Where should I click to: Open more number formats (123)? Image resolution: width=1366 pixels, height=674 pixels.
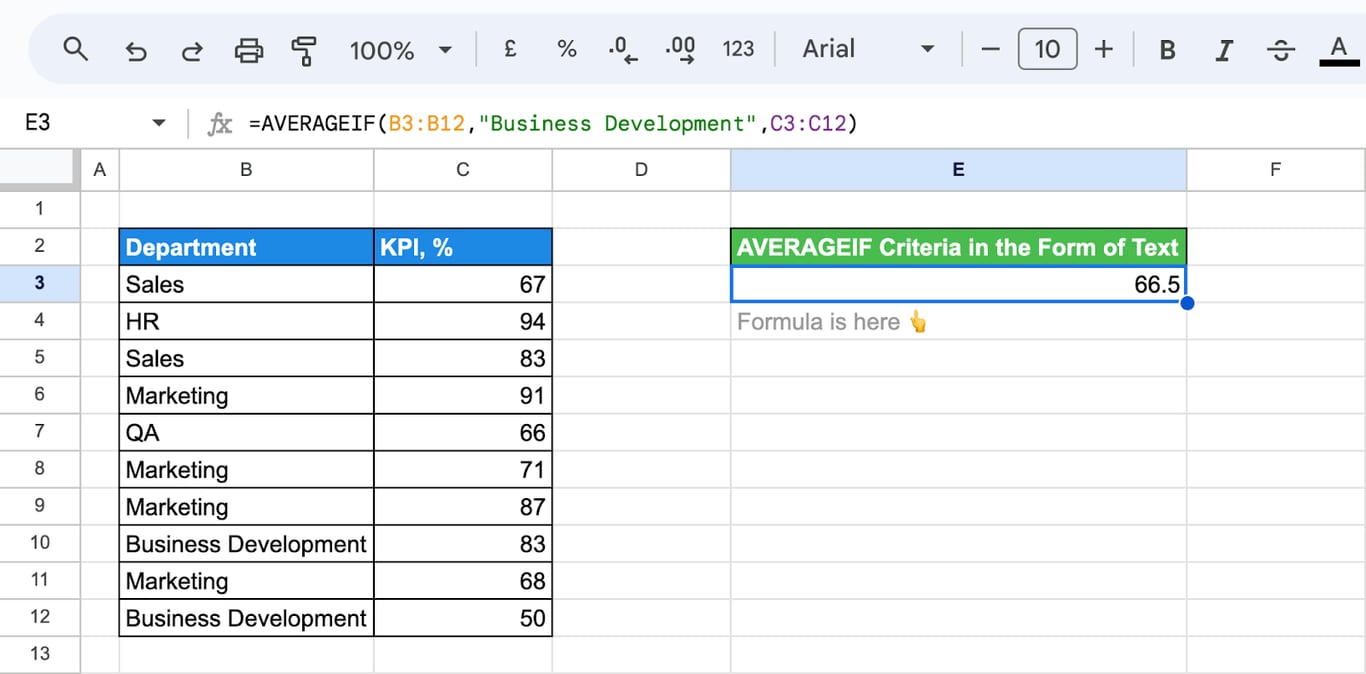click(738, 49)
